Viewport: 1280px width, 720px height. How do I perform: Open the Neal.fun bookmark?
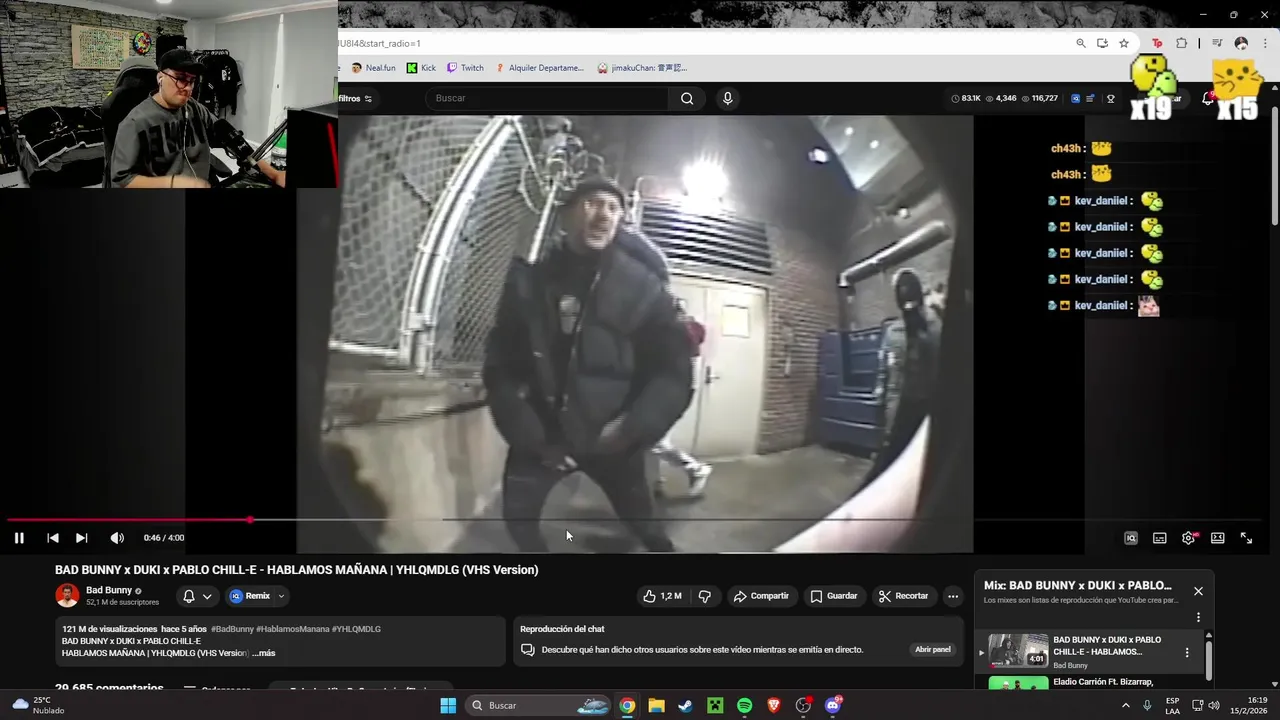pyautogui.click(x=373, y=68)
